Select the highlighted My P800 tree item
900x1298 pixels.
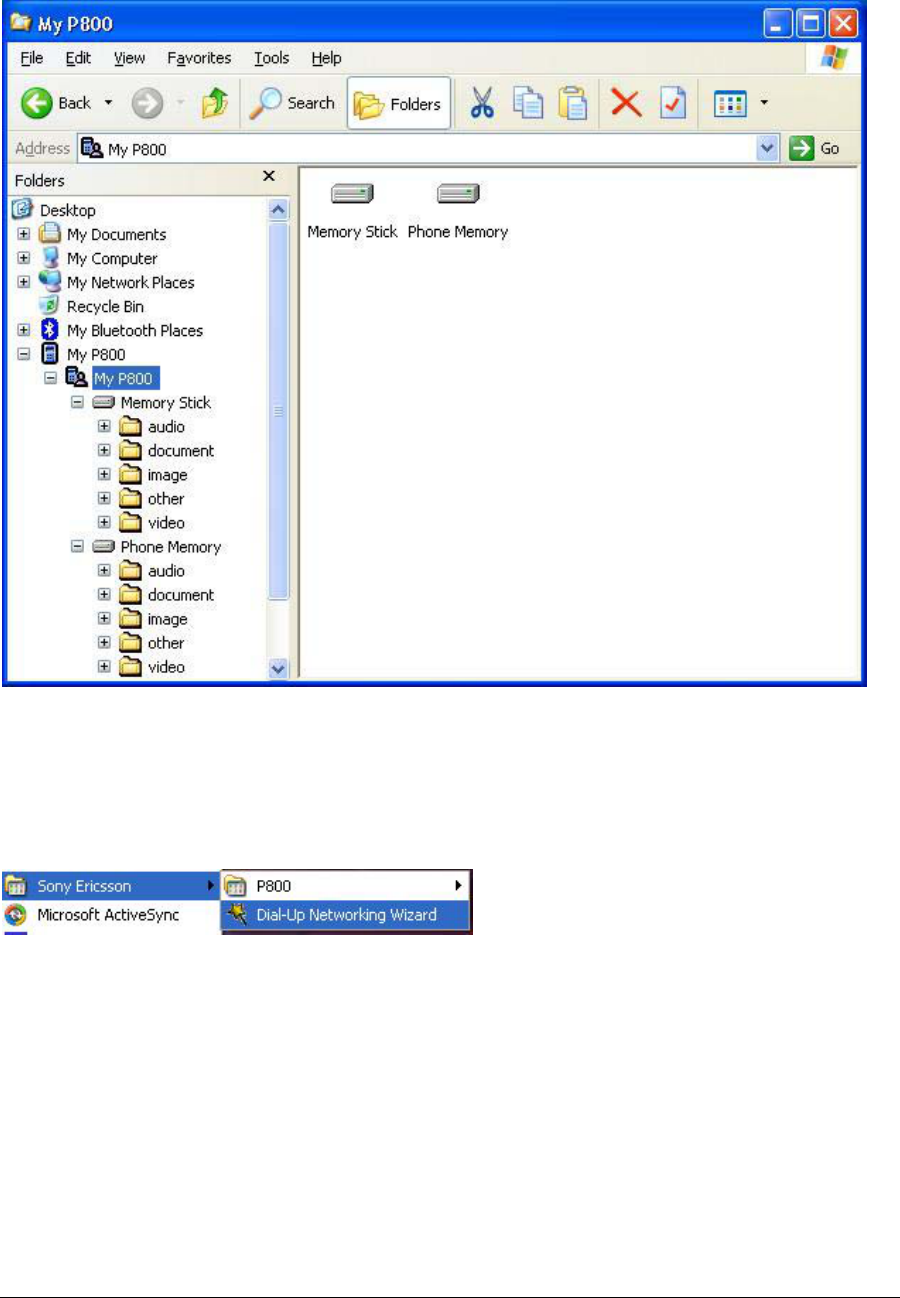[125, 378]
